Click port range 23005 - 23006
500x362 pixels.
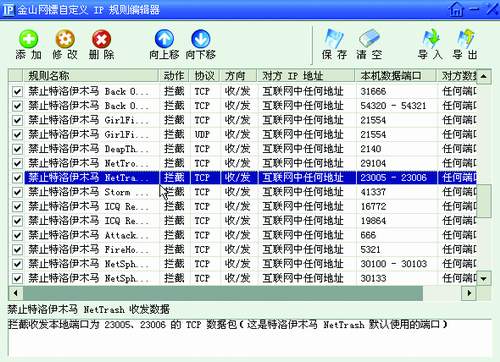click(393, 177)
